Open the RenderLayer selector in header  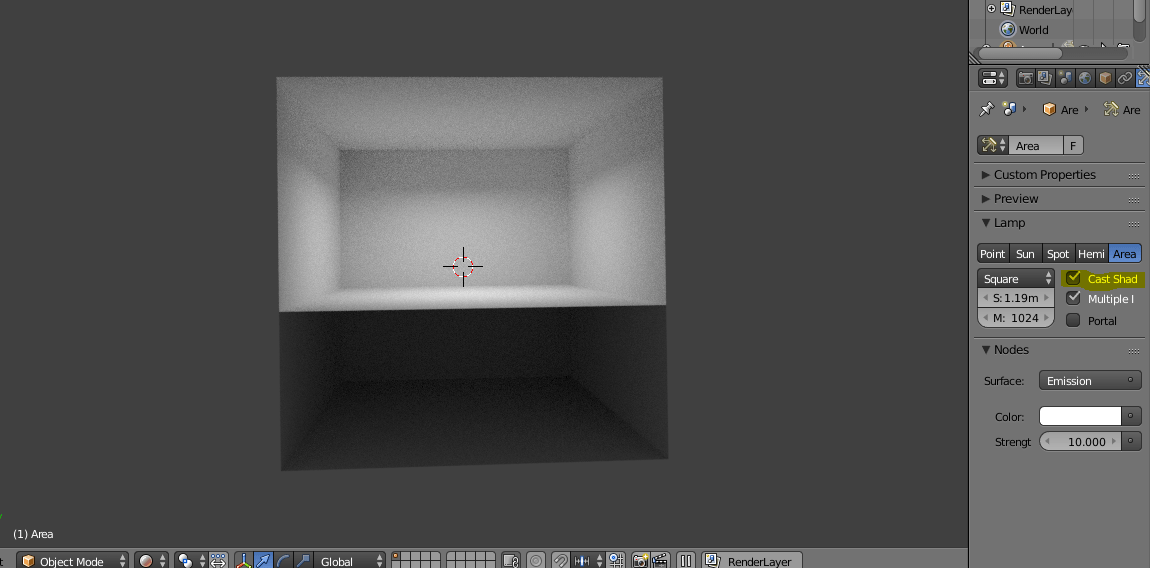click(752, 561)
